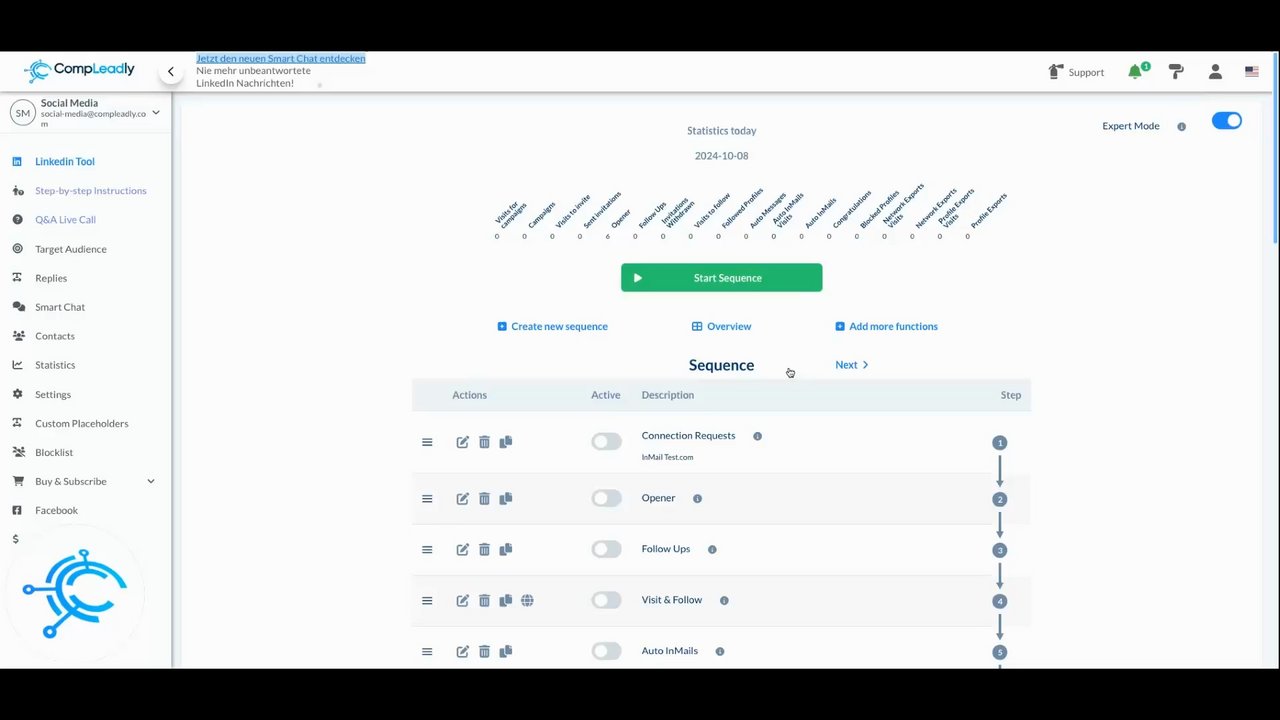The height and width of the screenshot is (720, 1280).
Task: Open the Follow Ups info icon
Action: click(712, 549)
